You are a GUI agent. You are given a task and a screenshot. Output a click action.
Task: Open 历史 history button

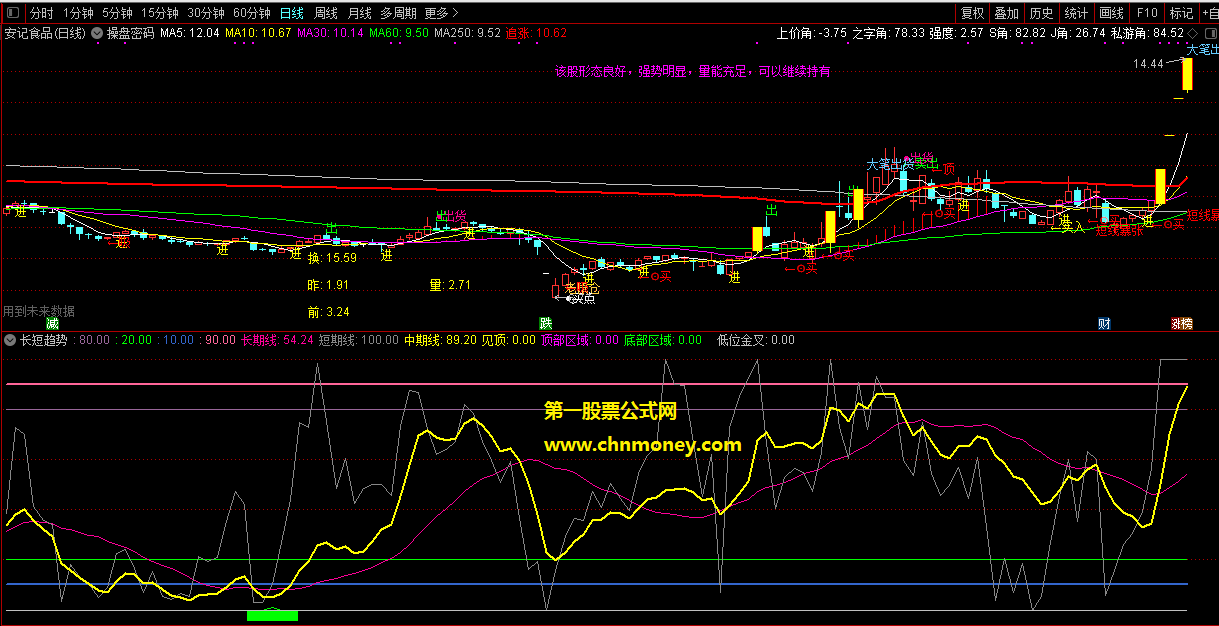[x=1041, y=13]
